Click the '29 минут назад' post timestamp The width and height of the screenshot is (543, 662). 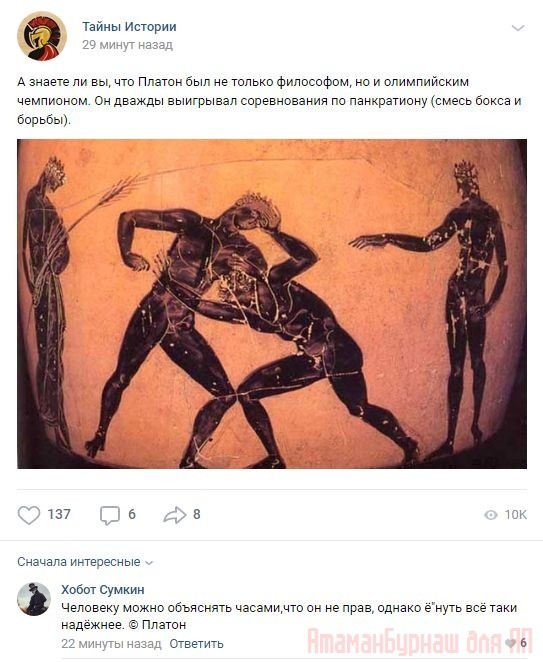pyautogui.click(x=128, y=45)
